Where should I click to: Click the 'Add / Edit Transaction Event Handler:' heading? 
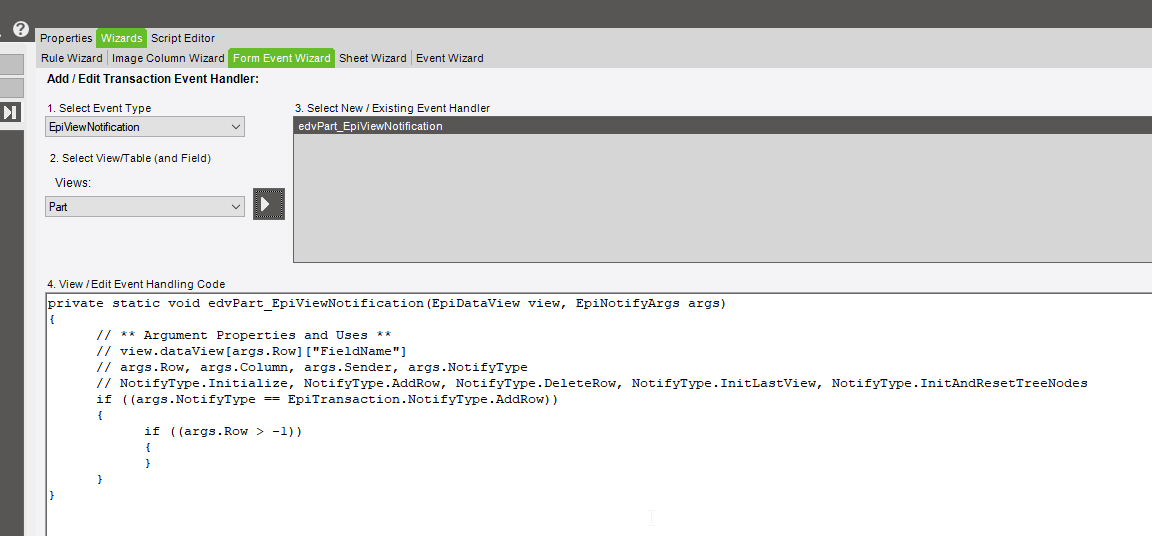tap(153, 79)
